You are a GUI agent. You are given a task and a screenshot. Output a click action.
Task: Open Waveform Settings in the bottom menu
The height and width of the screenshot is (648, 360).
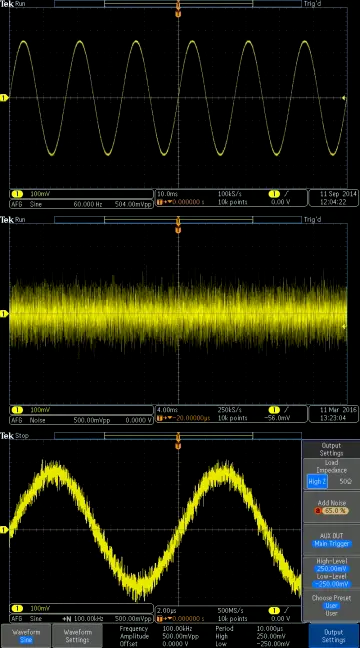(x=77, y=636)
